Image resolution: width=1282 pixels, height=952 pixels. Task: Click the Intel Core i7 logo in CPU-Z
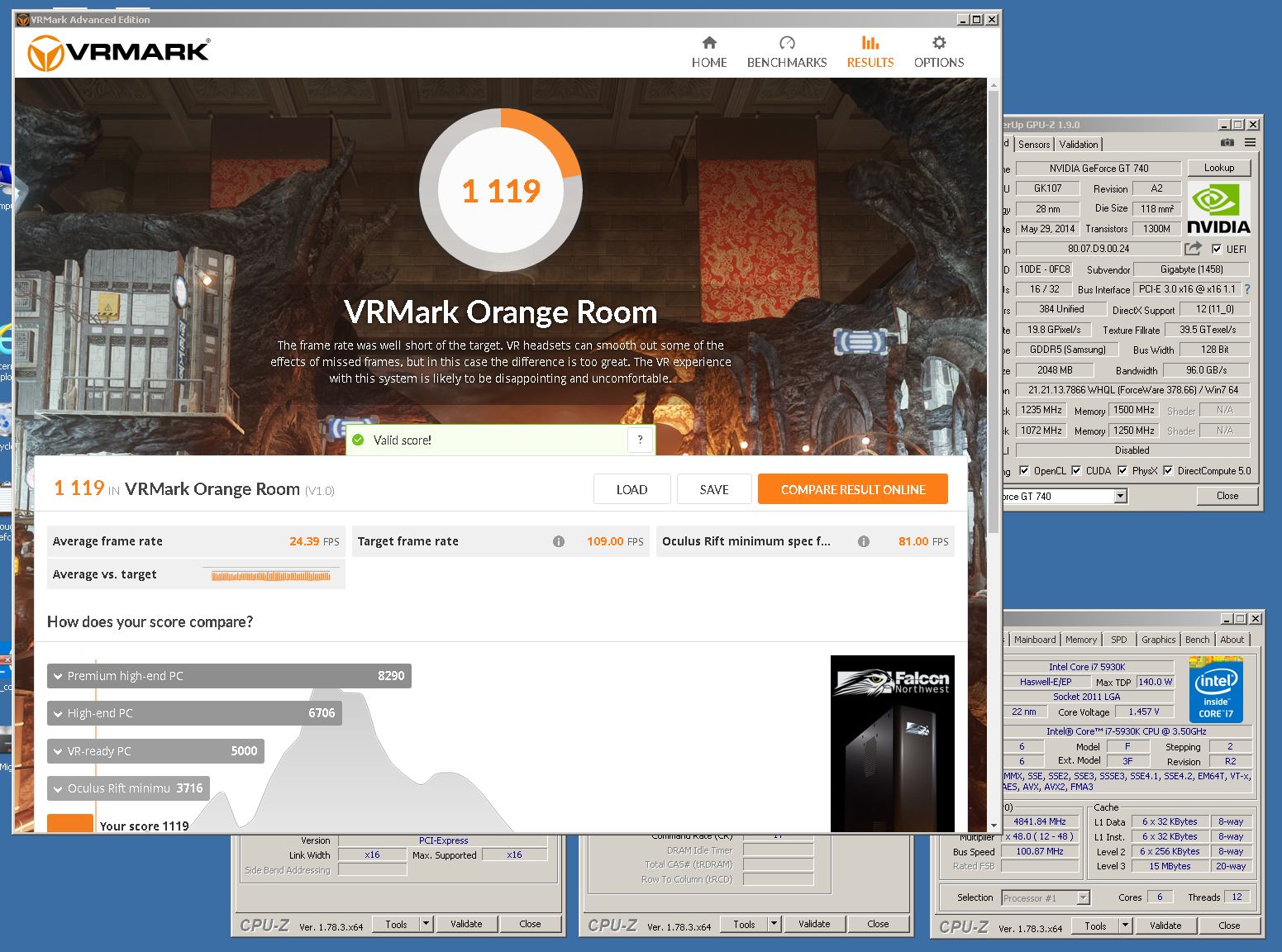click(x=1216, y=689)
